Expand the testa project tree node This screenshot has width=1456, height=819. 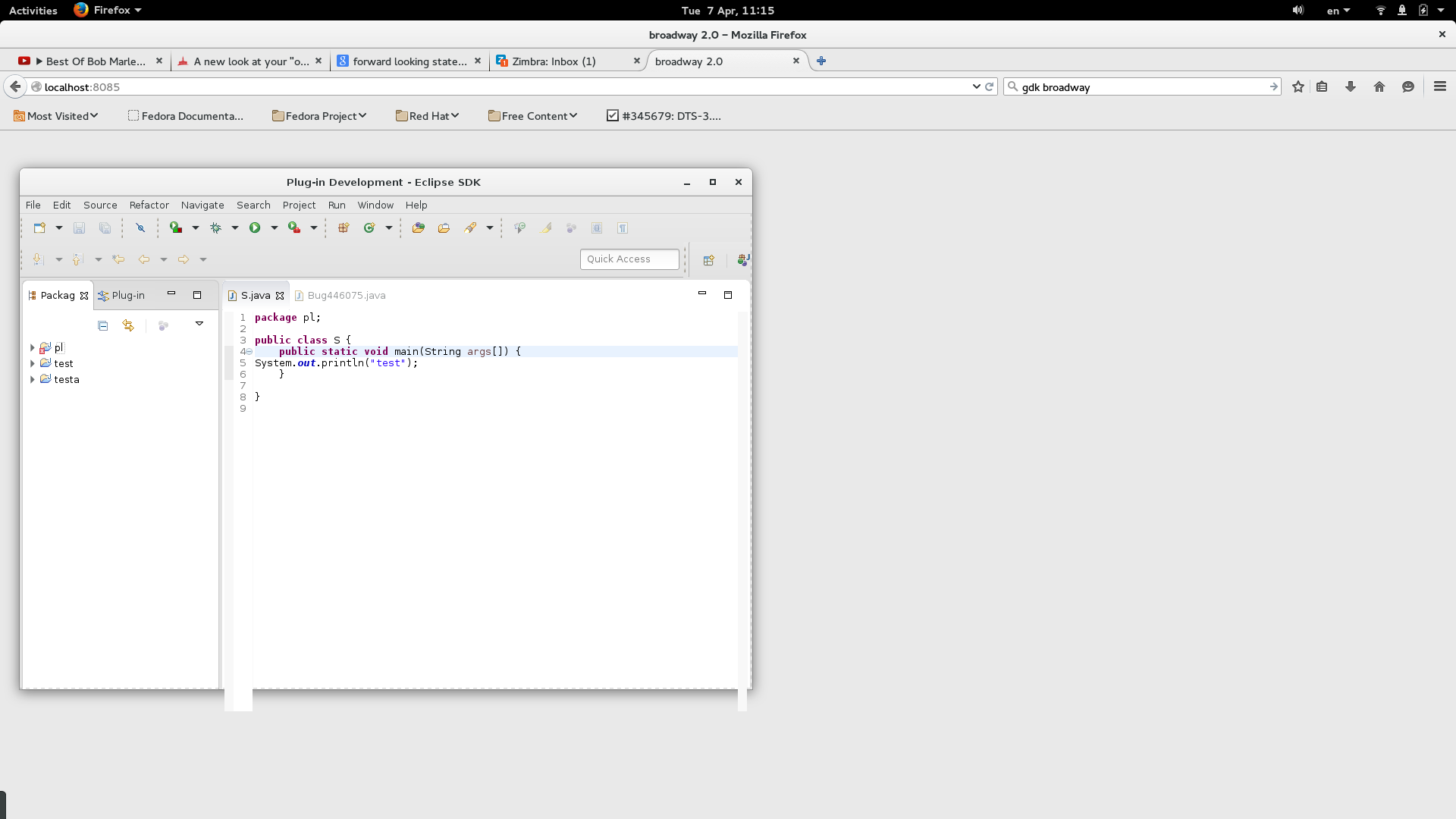point(33,379)
